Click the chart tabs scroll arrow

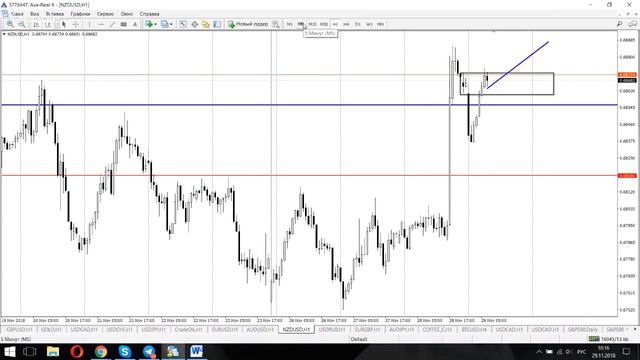pos(635,329)
